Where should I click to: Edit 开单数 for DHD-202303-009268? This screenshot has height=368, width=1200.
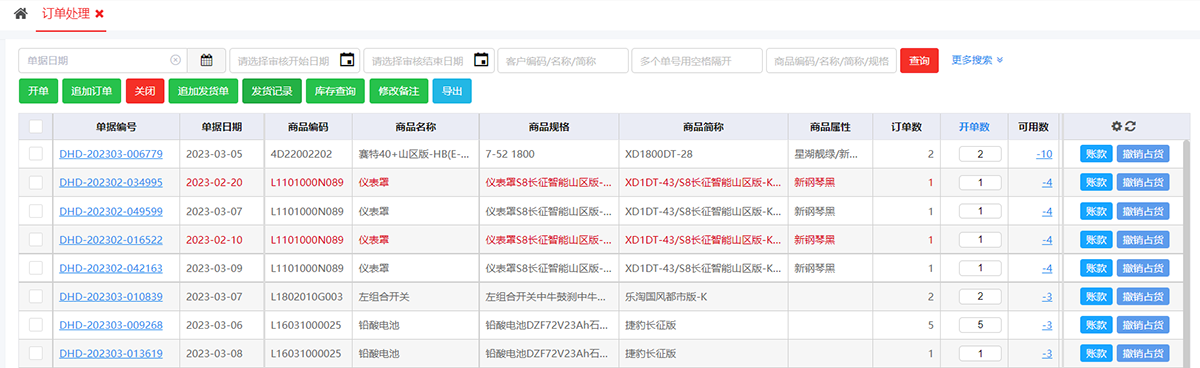point(980,325)
